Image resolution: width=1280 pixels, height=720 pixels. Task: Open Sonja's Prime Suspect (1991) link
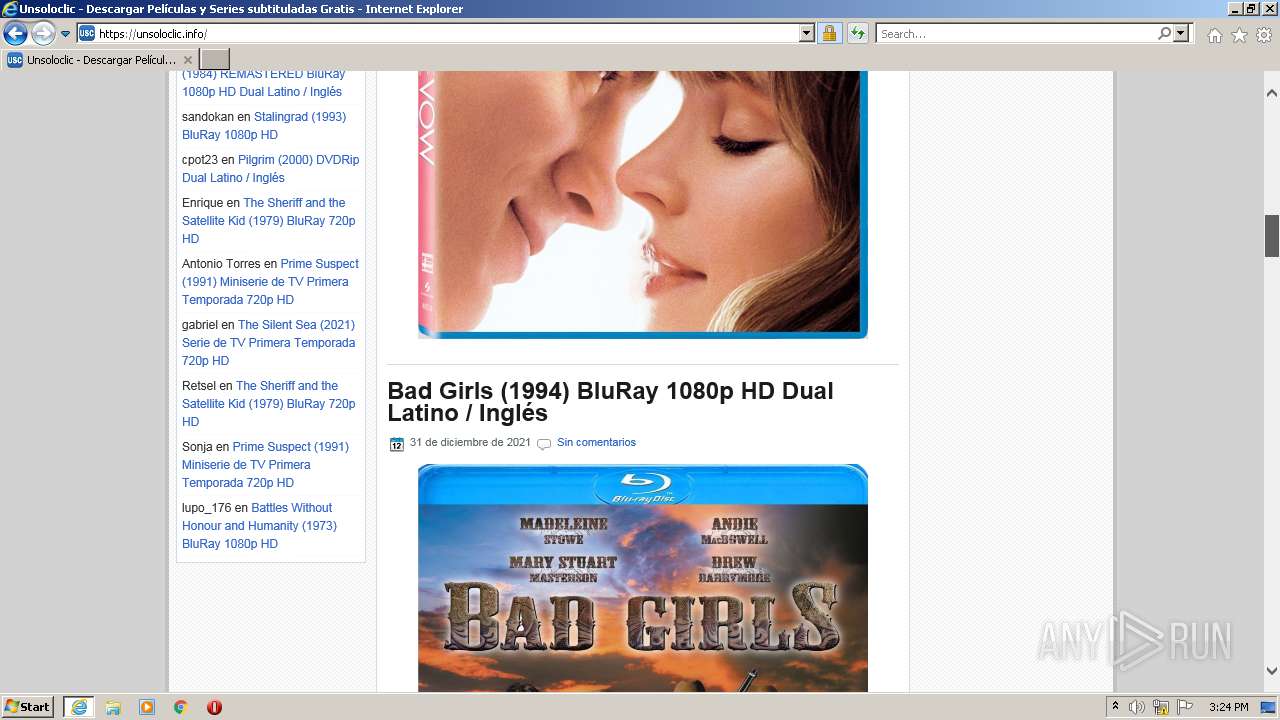(265, 465)
